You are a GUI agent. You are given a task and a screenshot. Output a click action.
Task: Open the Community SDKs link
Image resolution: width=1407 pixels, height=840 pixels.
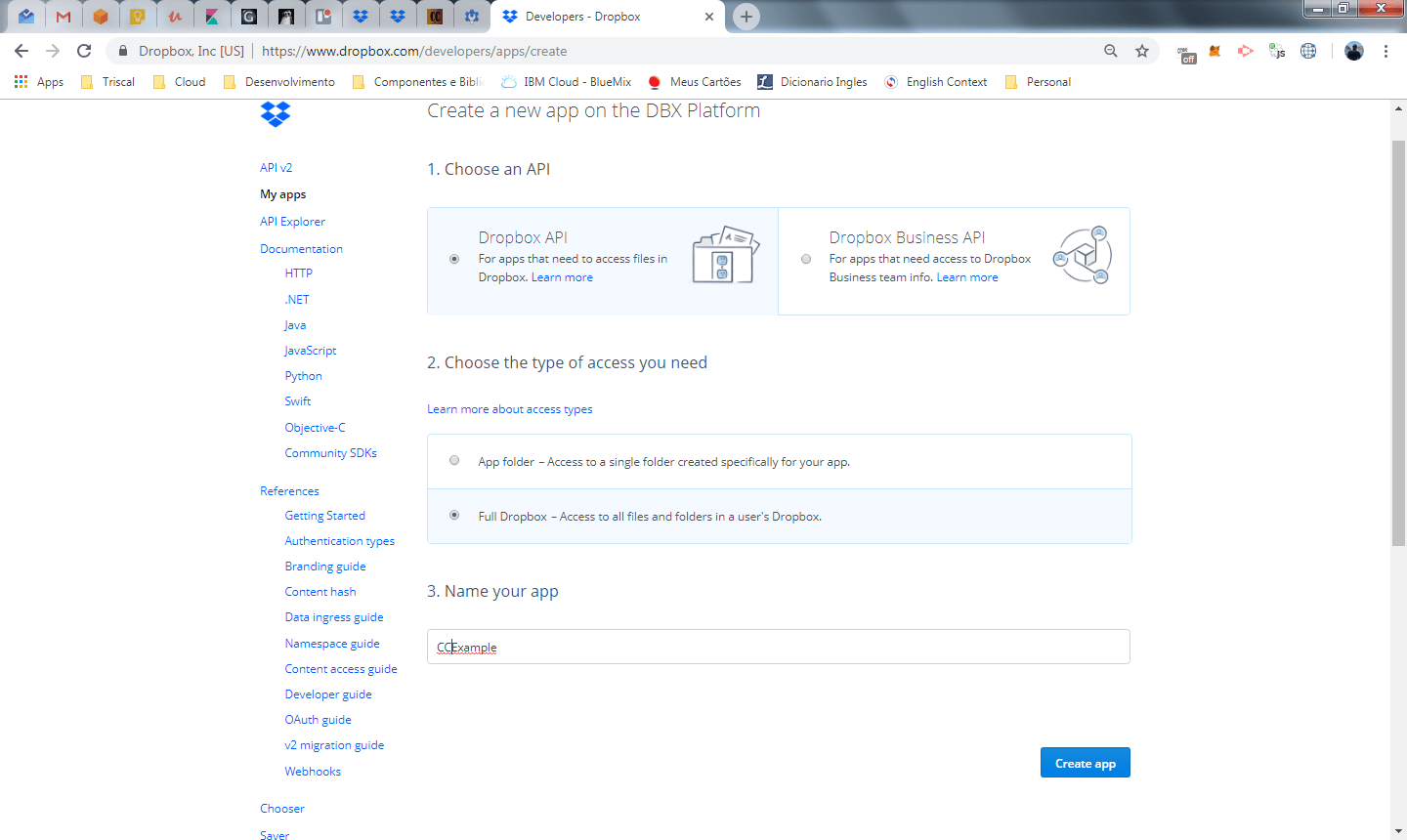click(331, 453)
